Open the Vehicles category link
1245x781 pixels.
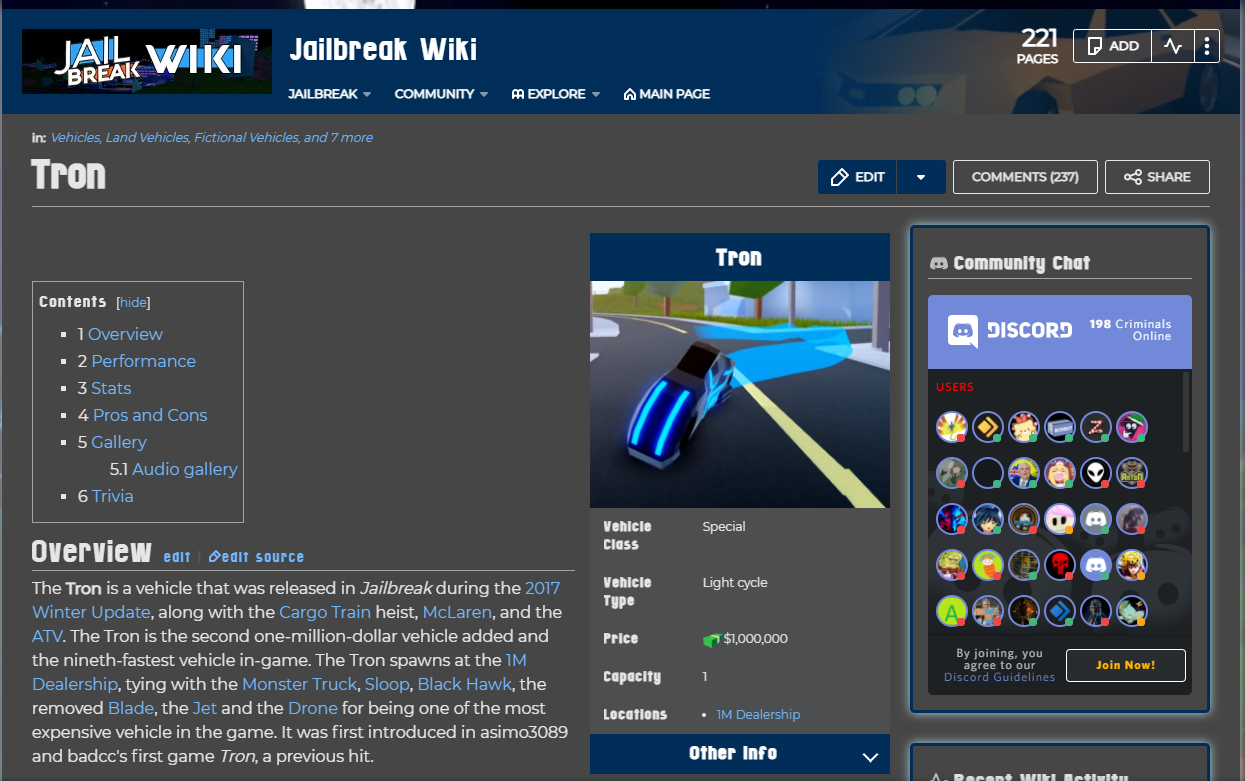tap(74, 137)
